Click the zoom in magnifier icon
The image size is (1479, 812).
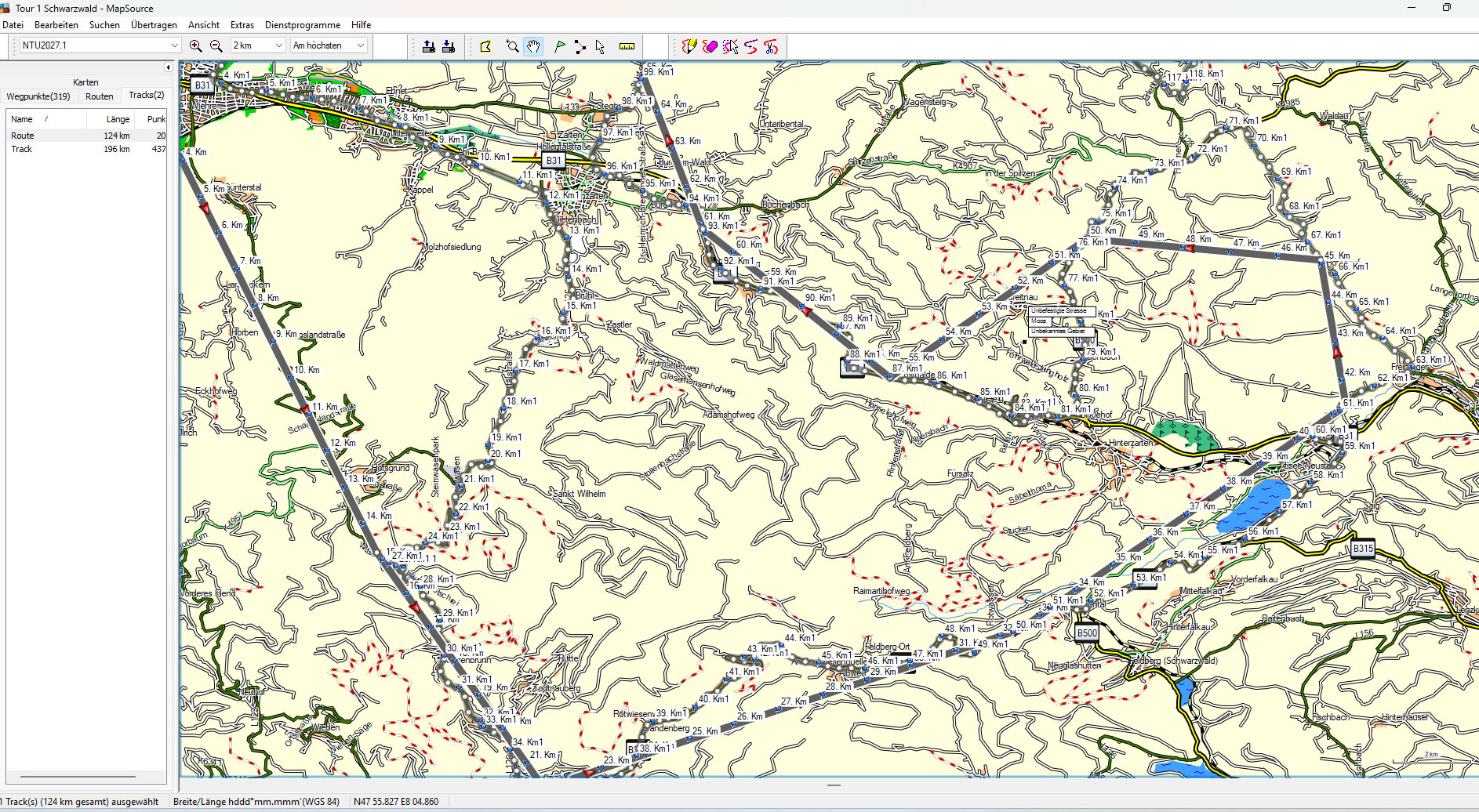tap(196, 46)
